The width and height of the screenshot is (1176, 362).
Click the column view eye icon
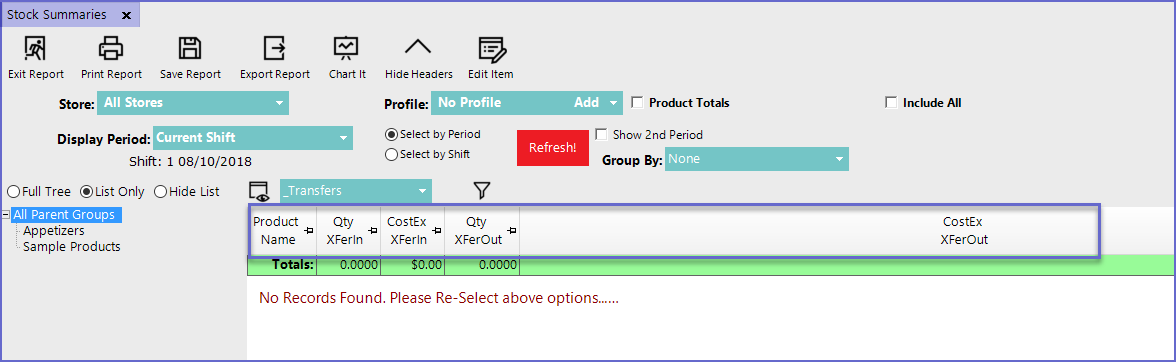260,192
